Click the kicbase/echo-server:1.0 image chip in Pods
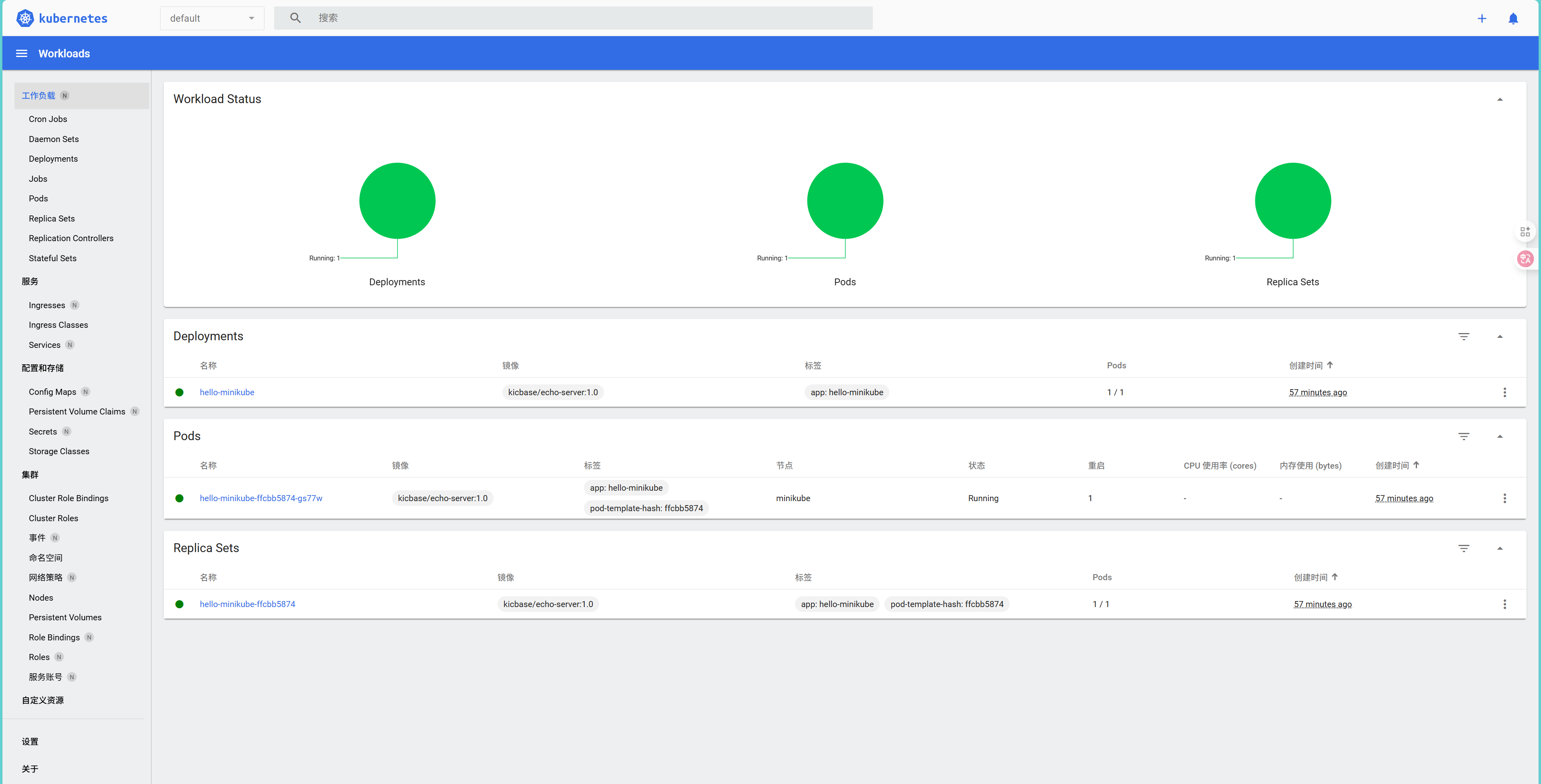The image size is (1541, 784). pos(443,498)
